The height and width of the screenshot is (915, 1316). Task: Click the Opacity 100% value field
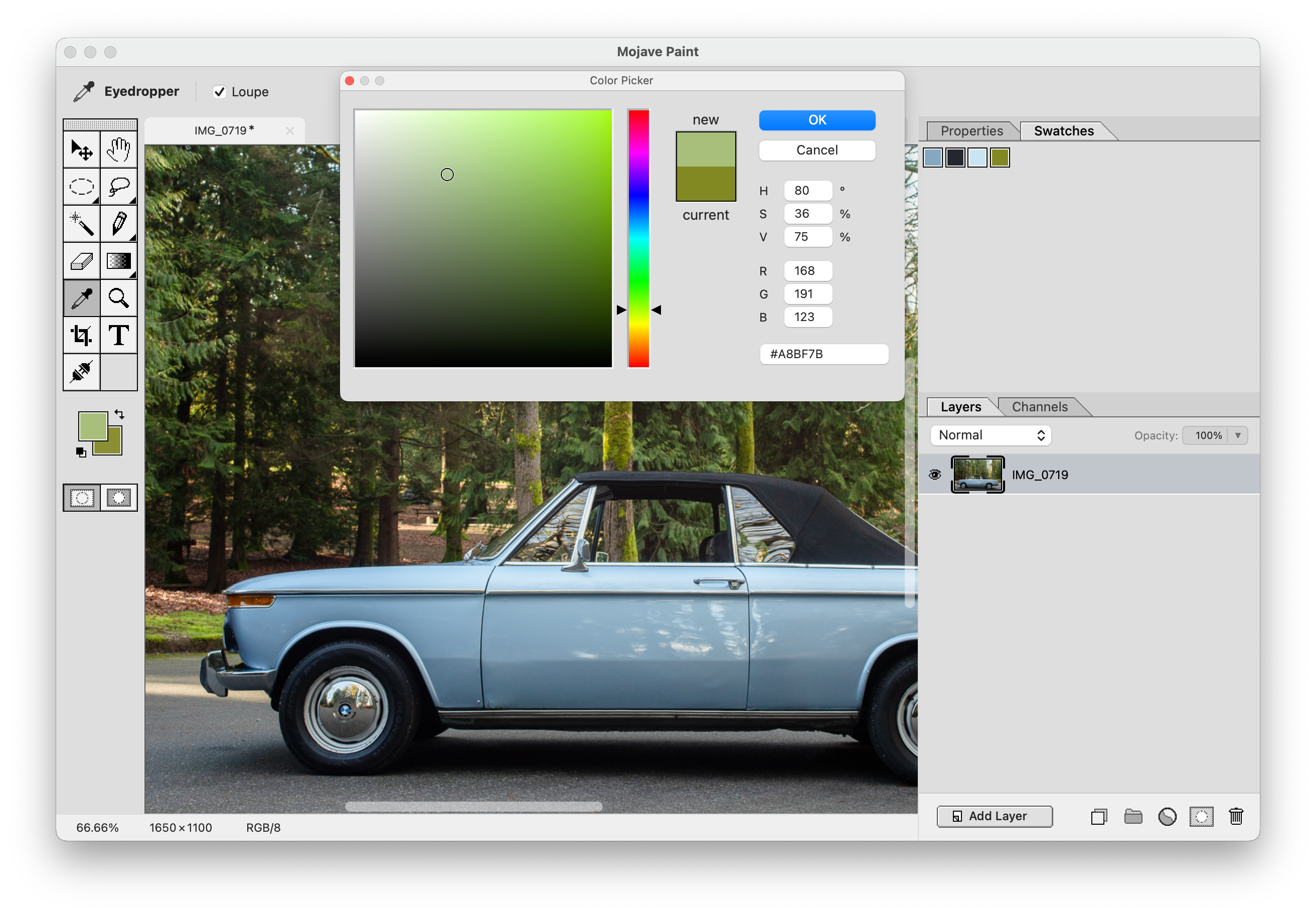click(1206, 436)
